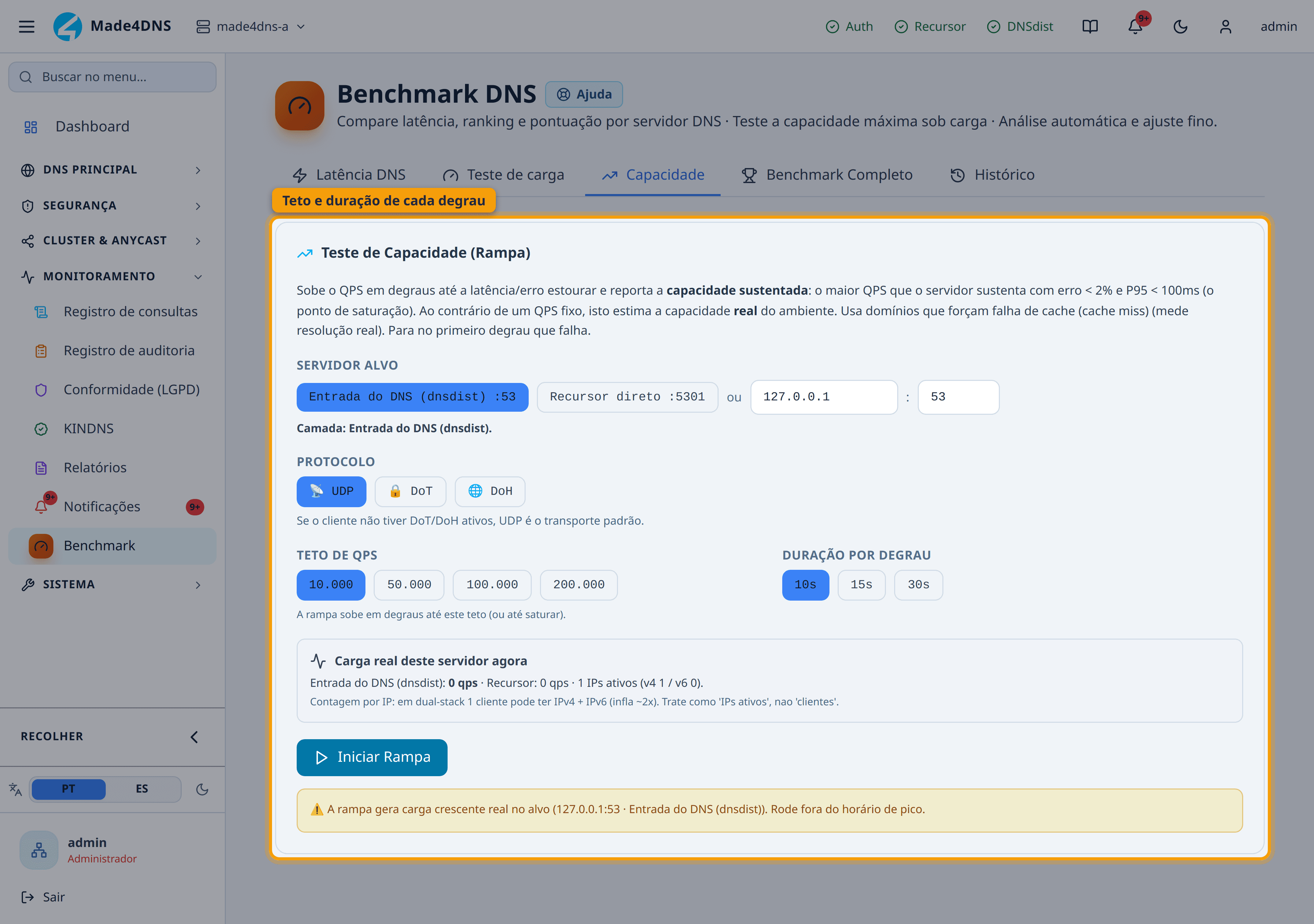Expand the DNS PRINCIPAL section
This screenshot has height=924, width=1314.
point(112,170)
